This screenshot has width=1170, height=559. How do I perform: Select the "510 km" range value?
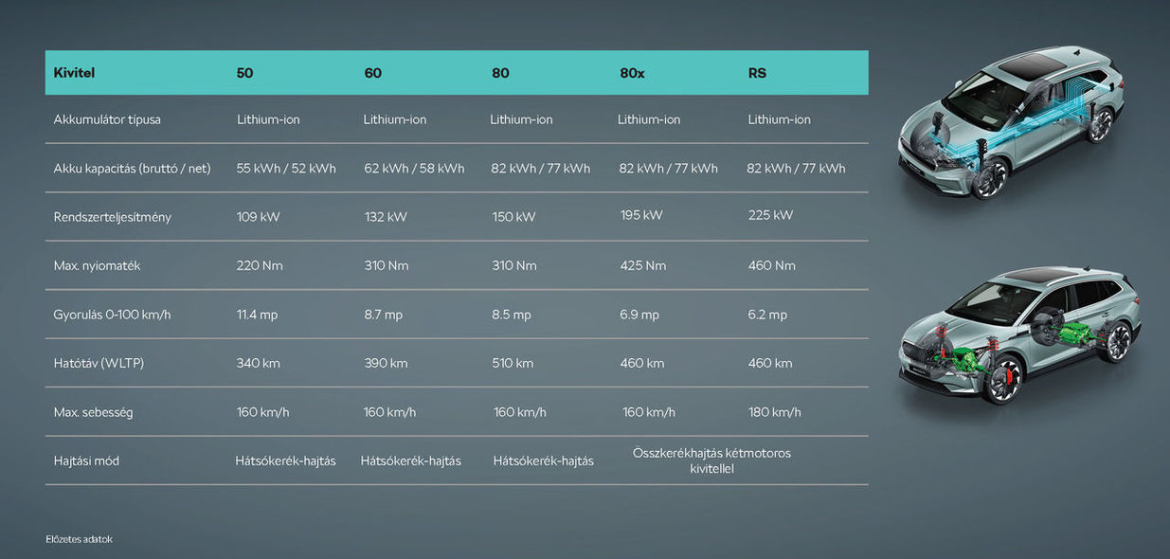512,363
